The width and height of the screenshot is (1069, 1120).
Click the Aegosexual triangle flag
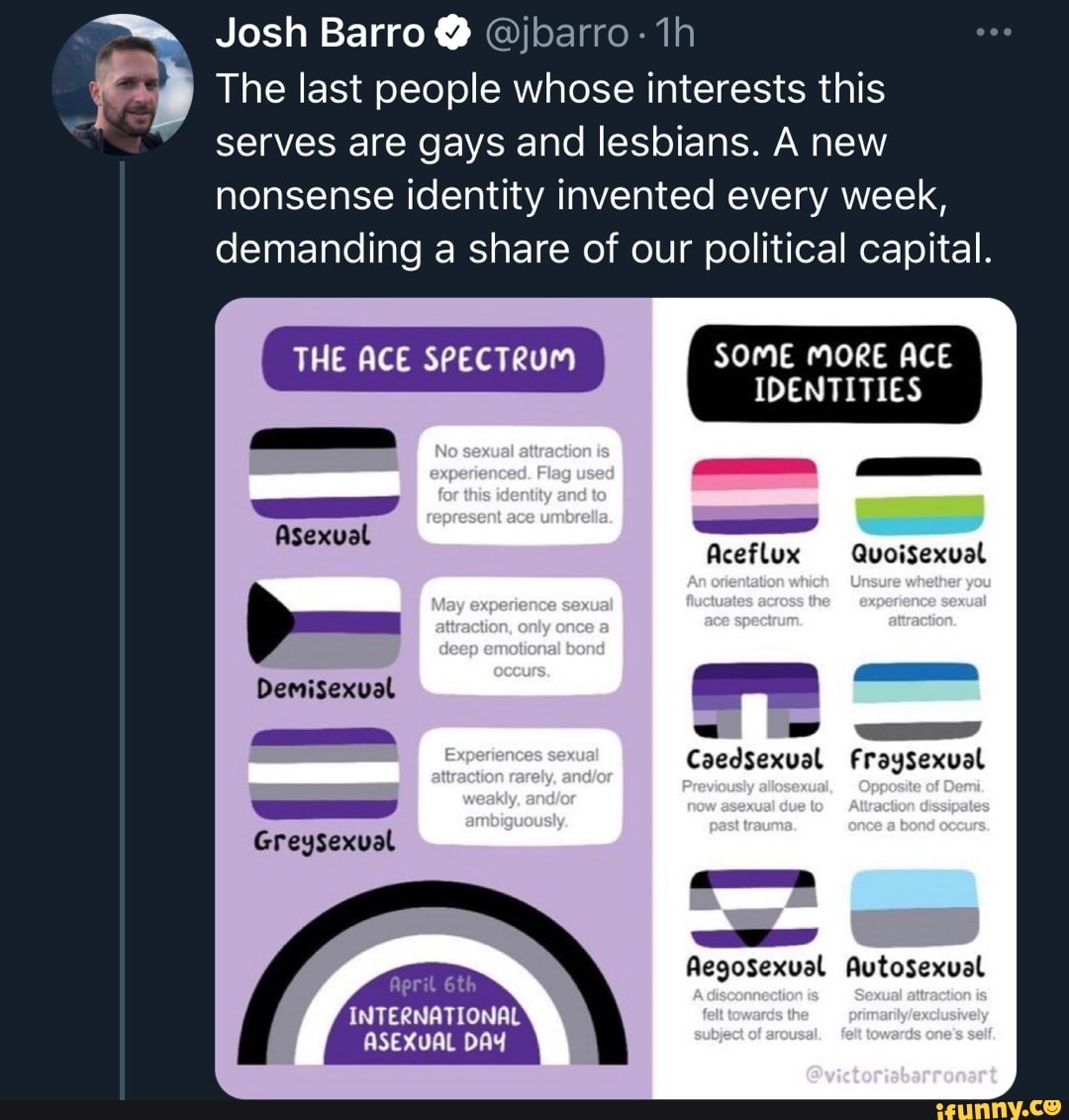[754, 907]
